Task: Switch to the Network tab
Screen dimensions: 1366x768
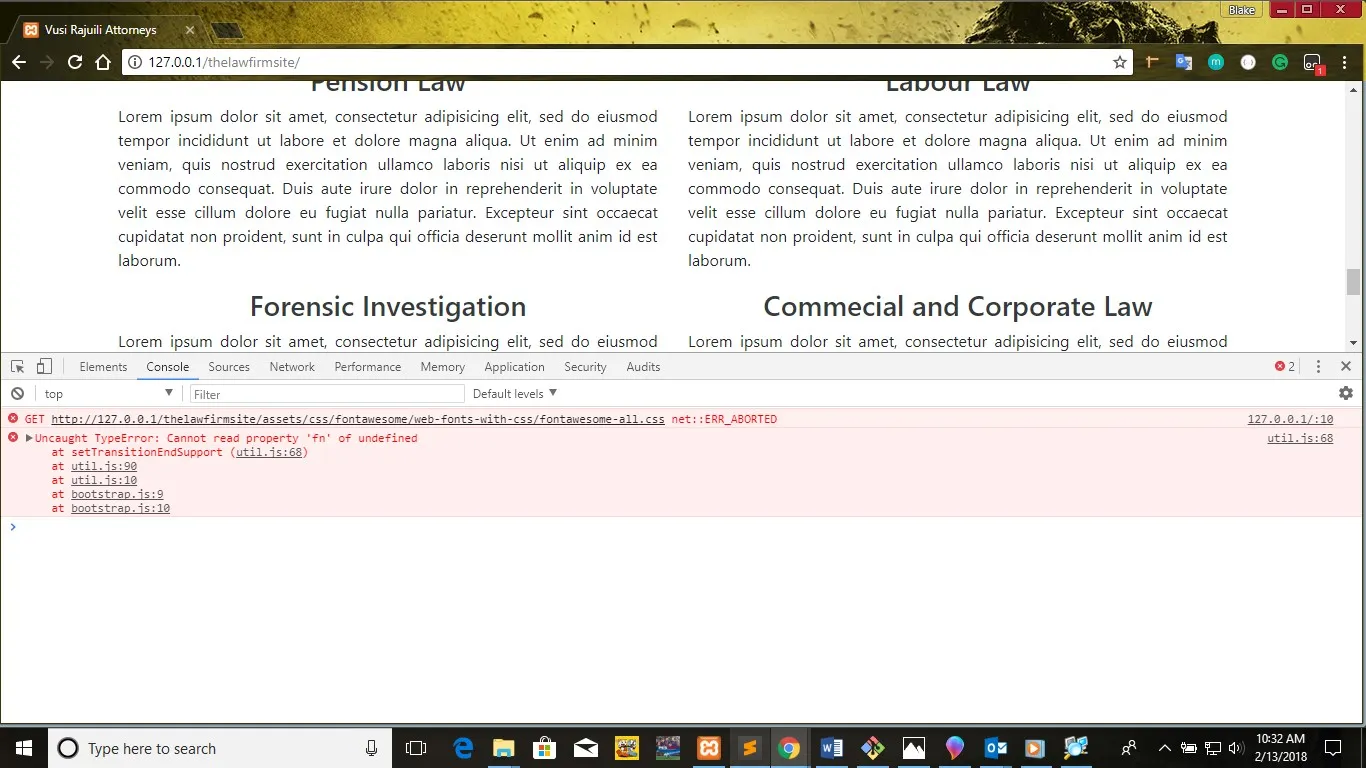Action: click(292, 367)
